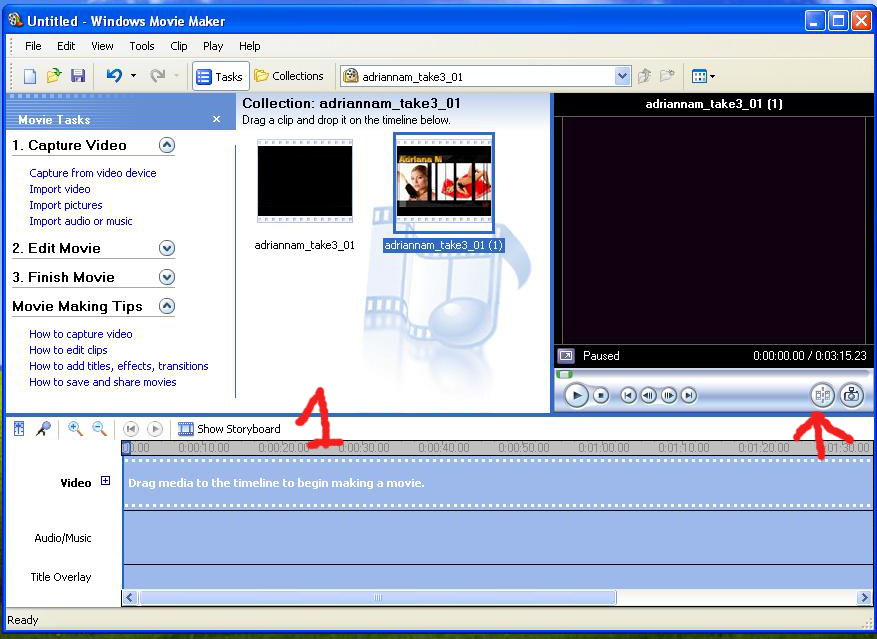The height and width of the screenshot is (639, 877).
Task: Zoom out on the timeline
Action: point(100,429)
